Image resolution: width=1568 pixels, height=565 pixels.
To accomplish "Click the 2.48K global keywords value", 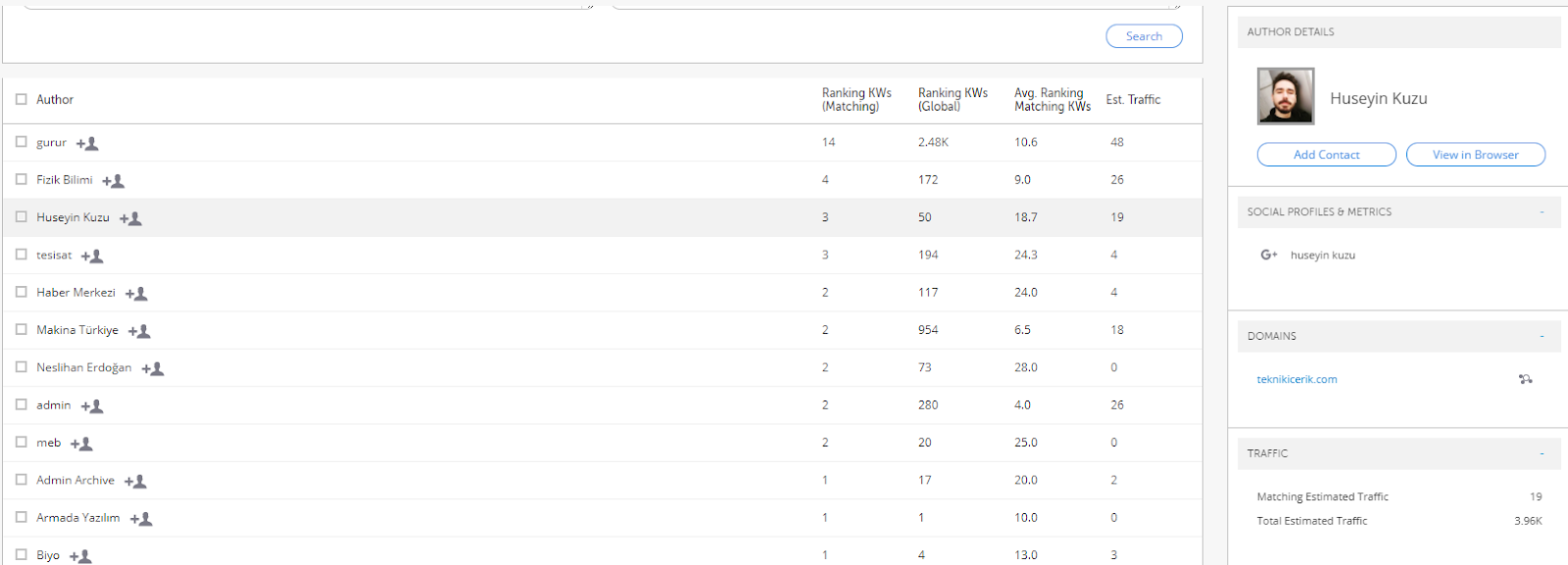I will pyautogui.click(x=933, y=142).
